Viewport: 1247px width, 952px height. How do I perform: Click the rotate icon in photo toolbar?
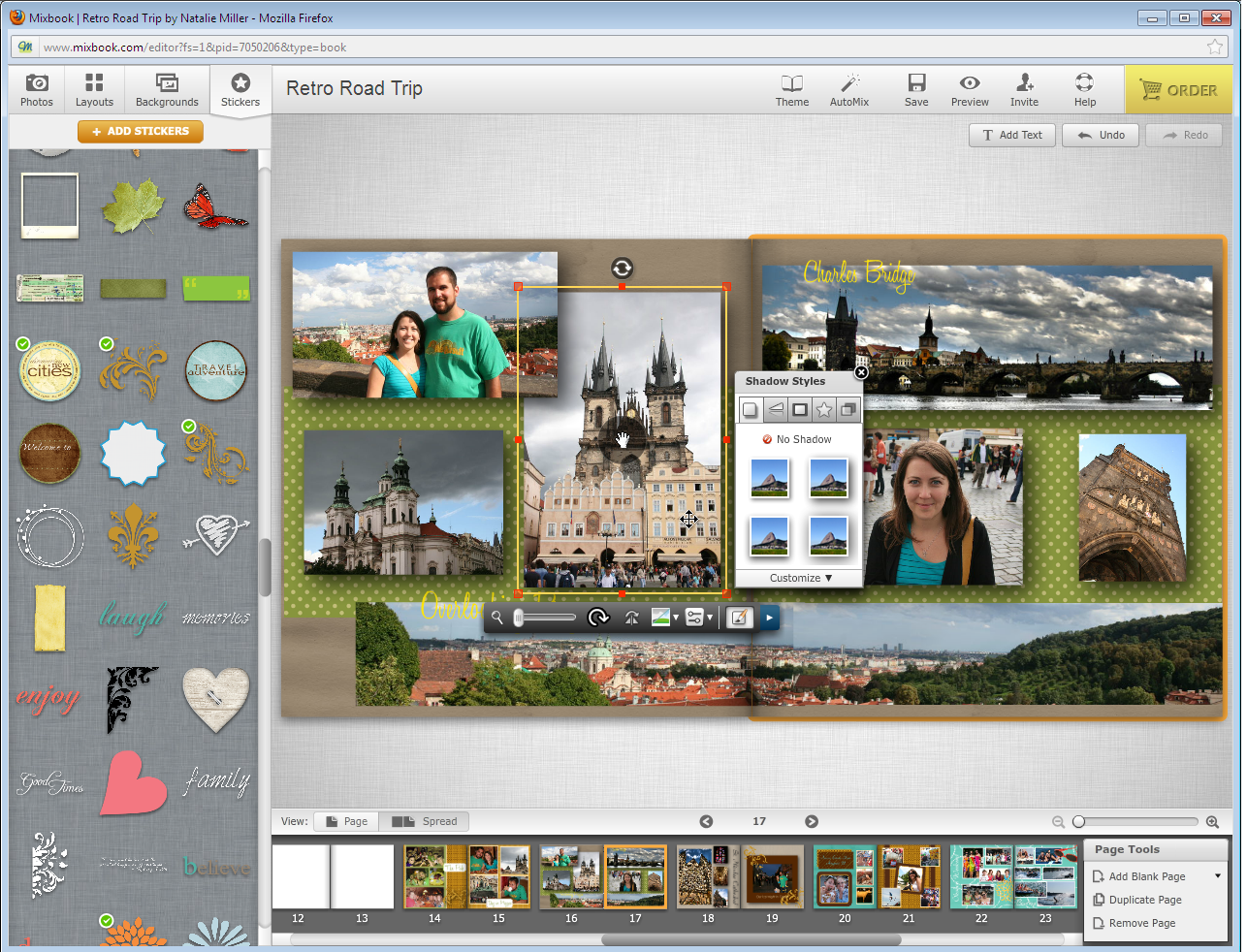pos(598,618)
